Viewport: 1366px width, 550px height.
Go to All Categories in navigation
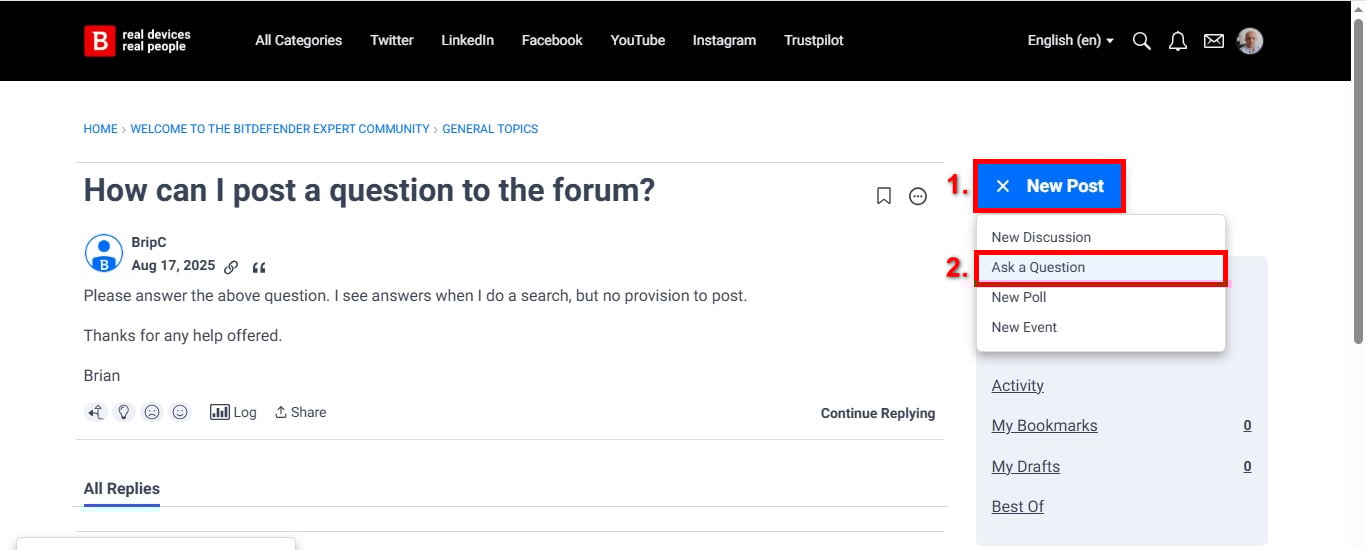pos(298,41)
